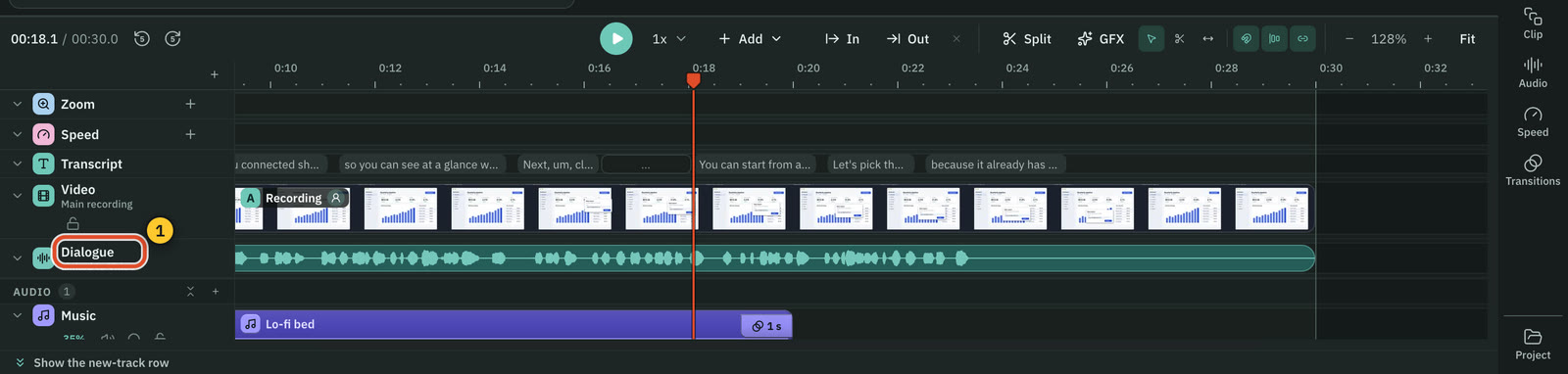Image resolution: width=1568 pixels, height=374 pixels.
Task: Set the In point
Action: coord(842,39)
